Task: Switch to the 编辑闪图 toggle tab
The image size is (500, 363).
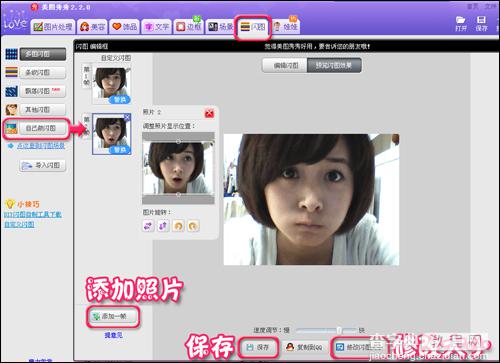Action: 285,65
